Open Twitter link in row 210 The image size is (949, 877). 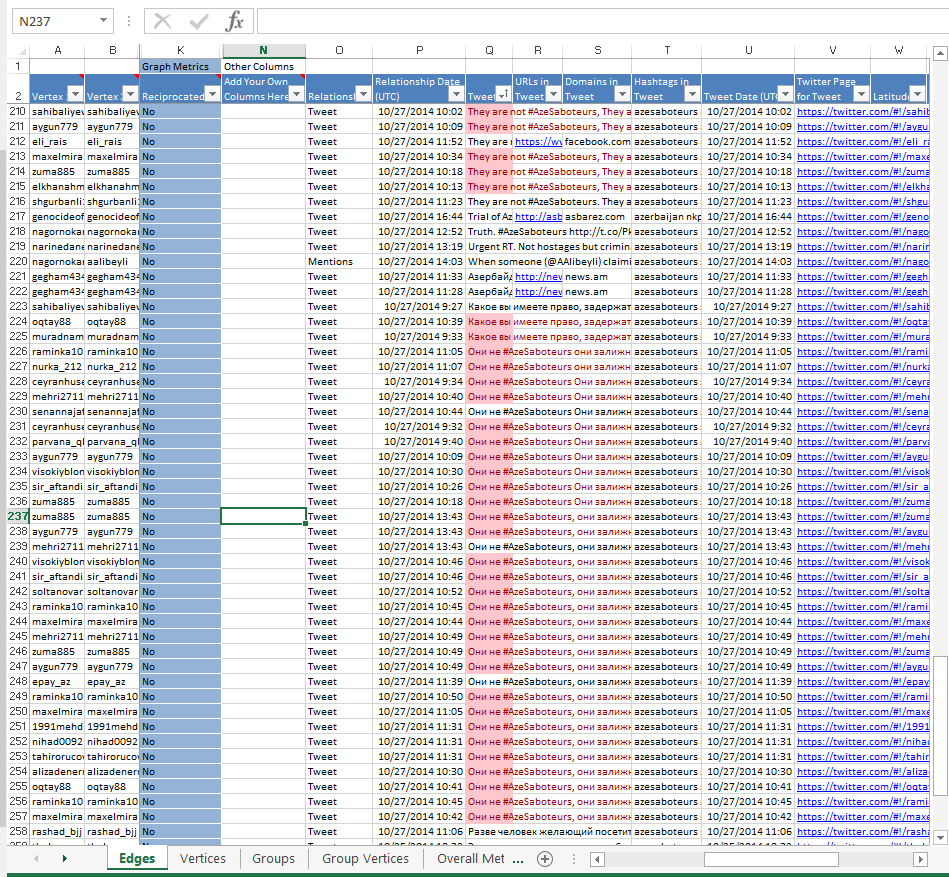point(862,111)
